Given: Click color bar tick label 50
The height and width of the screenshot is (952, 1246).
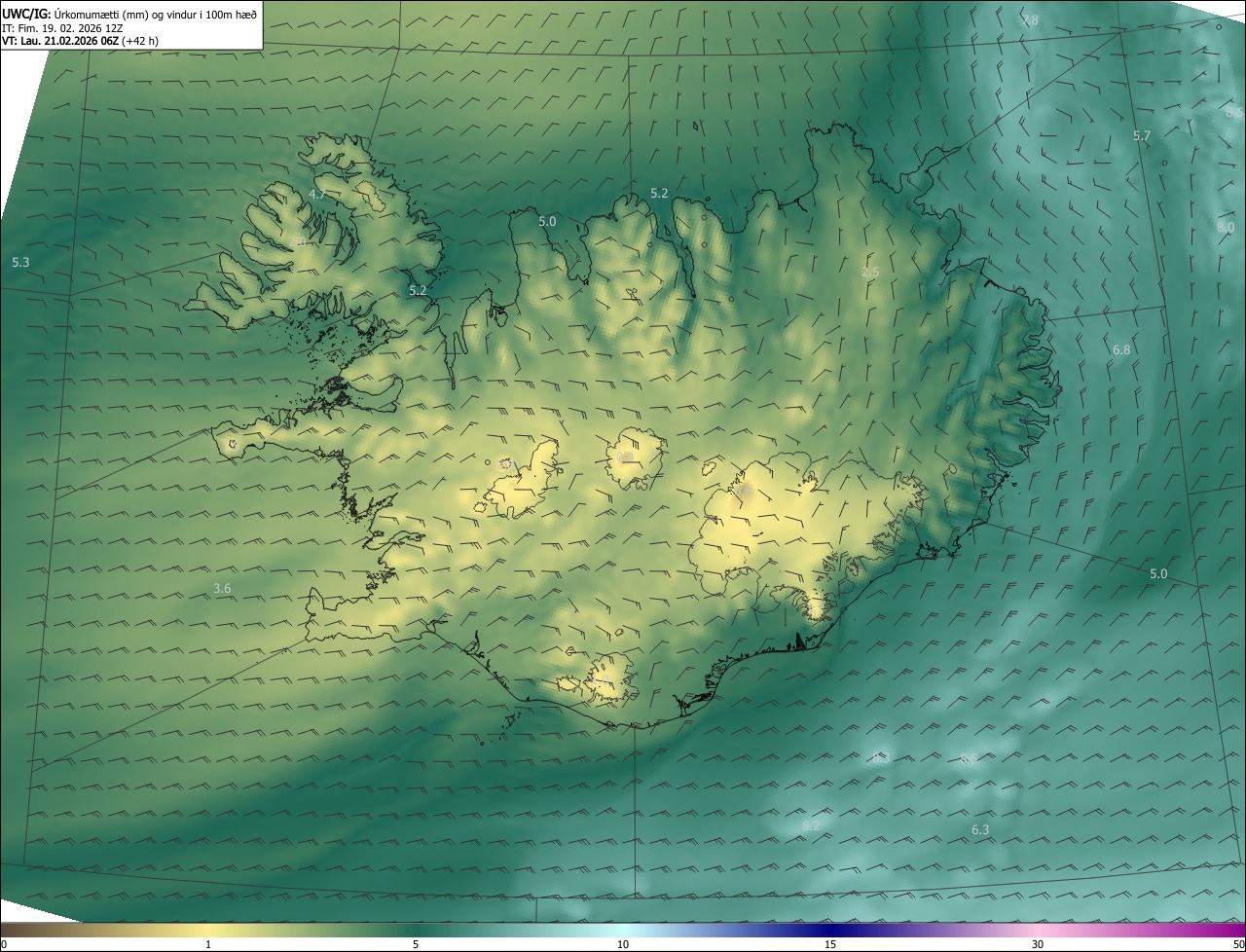Looking at the screenshot, I should (x=1239, y=944).
